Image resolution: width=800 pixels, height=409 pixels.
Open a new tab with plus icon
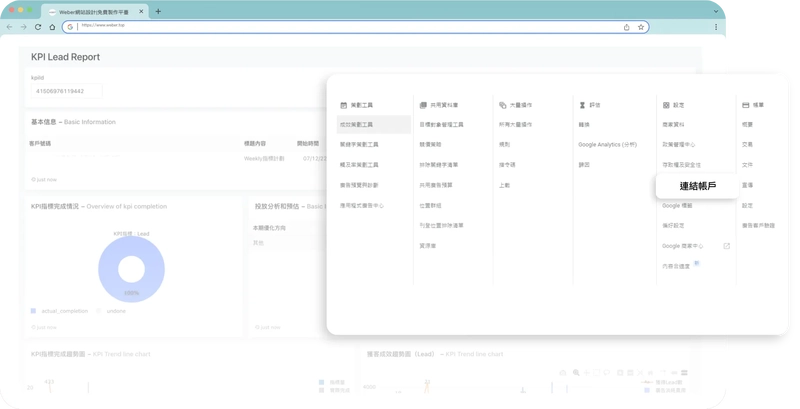pos(158,11)
